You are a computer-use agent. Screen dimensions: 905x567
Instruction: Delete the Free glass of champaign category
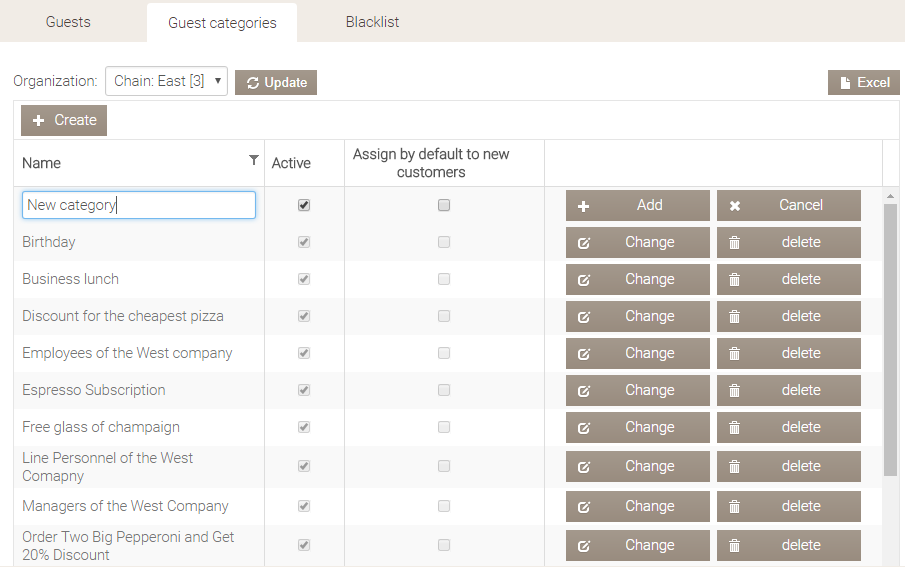click(788, 428)
